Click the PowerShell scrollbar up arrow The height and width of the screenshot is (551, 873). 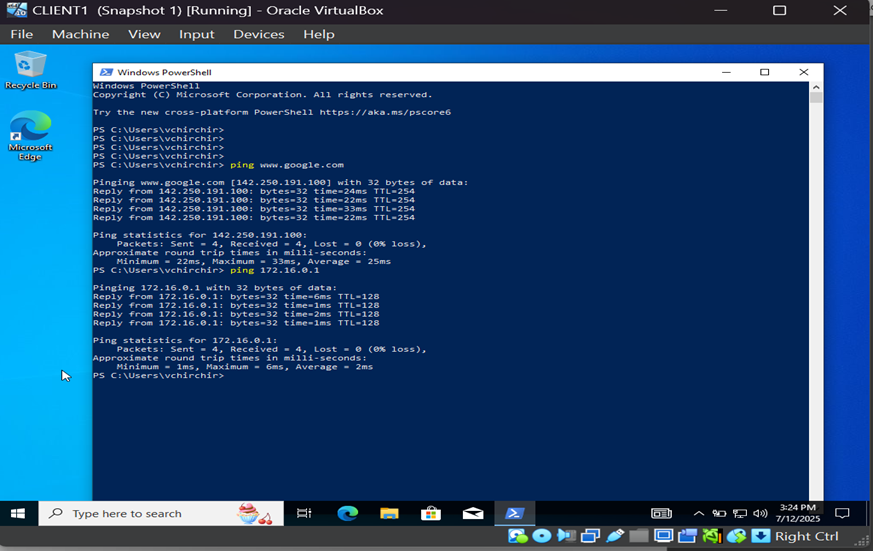(816, 87)
